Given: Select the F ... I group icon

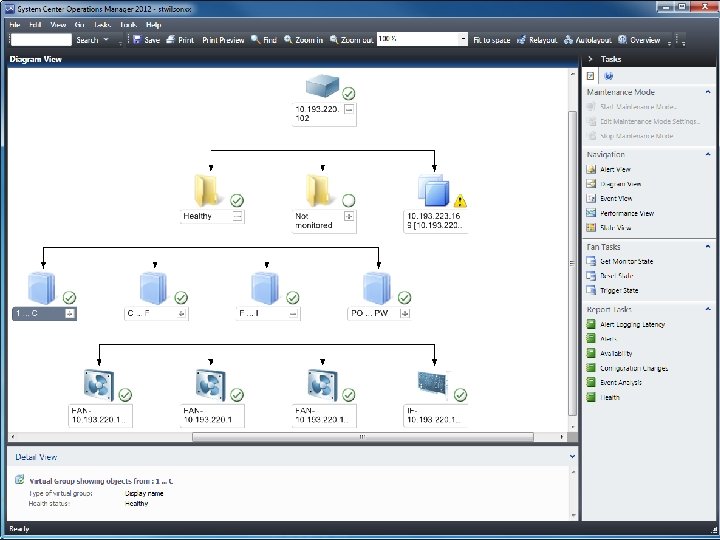Looking at the screenshot, I should click(265, 288).
